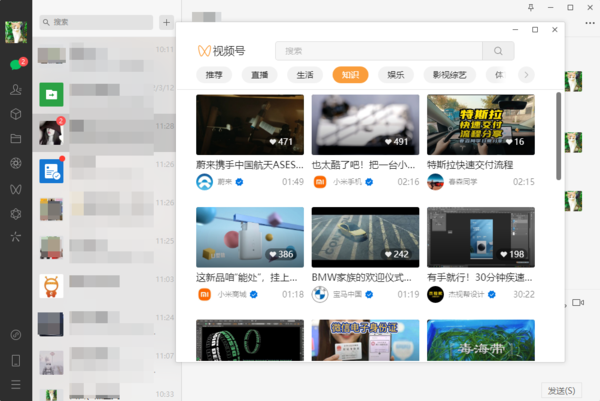
Task: Open the Mini Programs icon near sidebar bottom
Action: click(x=15, y=334)
